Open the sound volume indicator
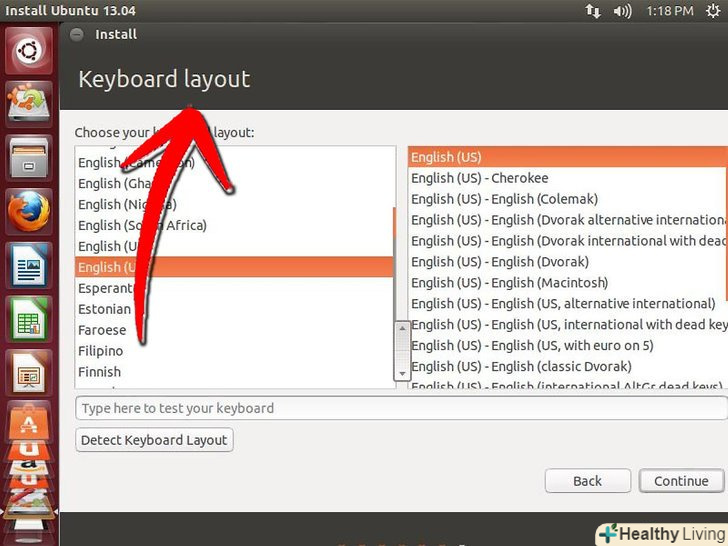728x546 pixels. [x=622, y=11]
